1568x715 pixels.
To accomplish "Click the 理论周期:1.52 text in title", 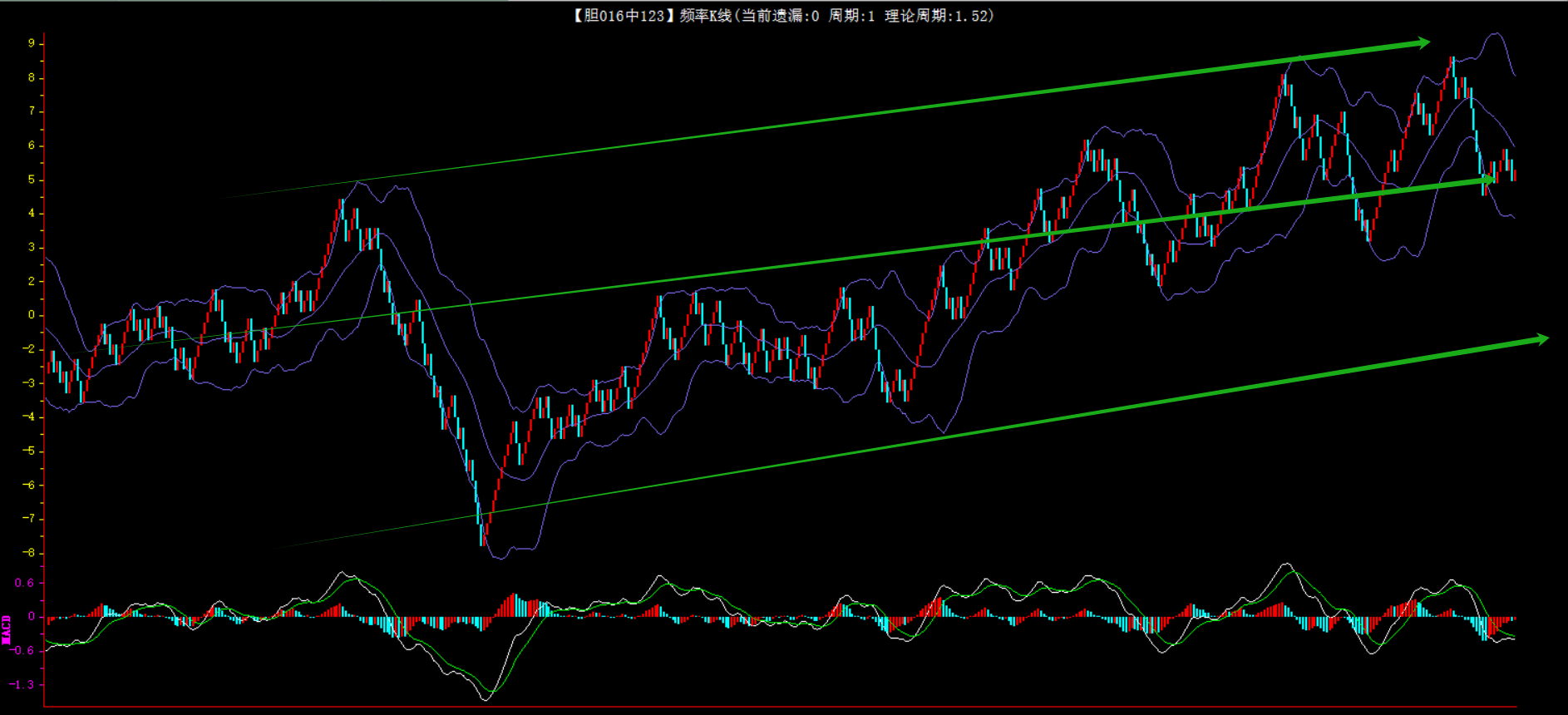I will pos(938,16).
